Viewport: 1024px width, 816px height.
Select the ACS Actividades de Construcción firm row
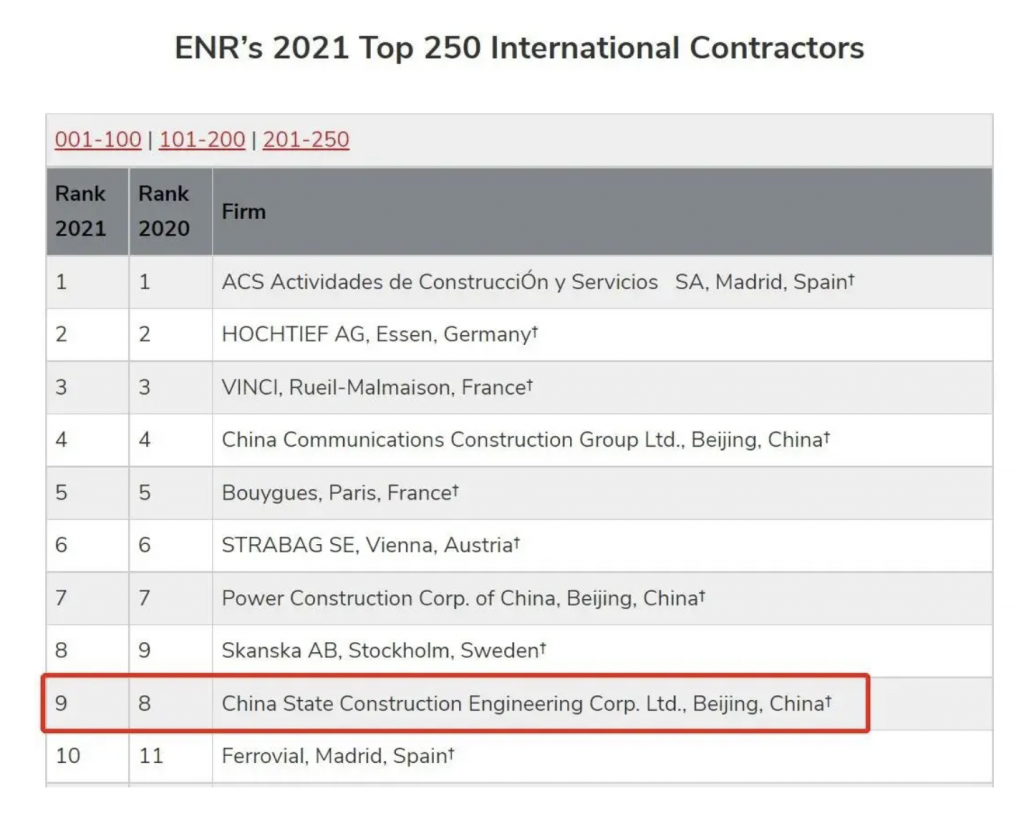pyautogui.click(x=519, y=282)
